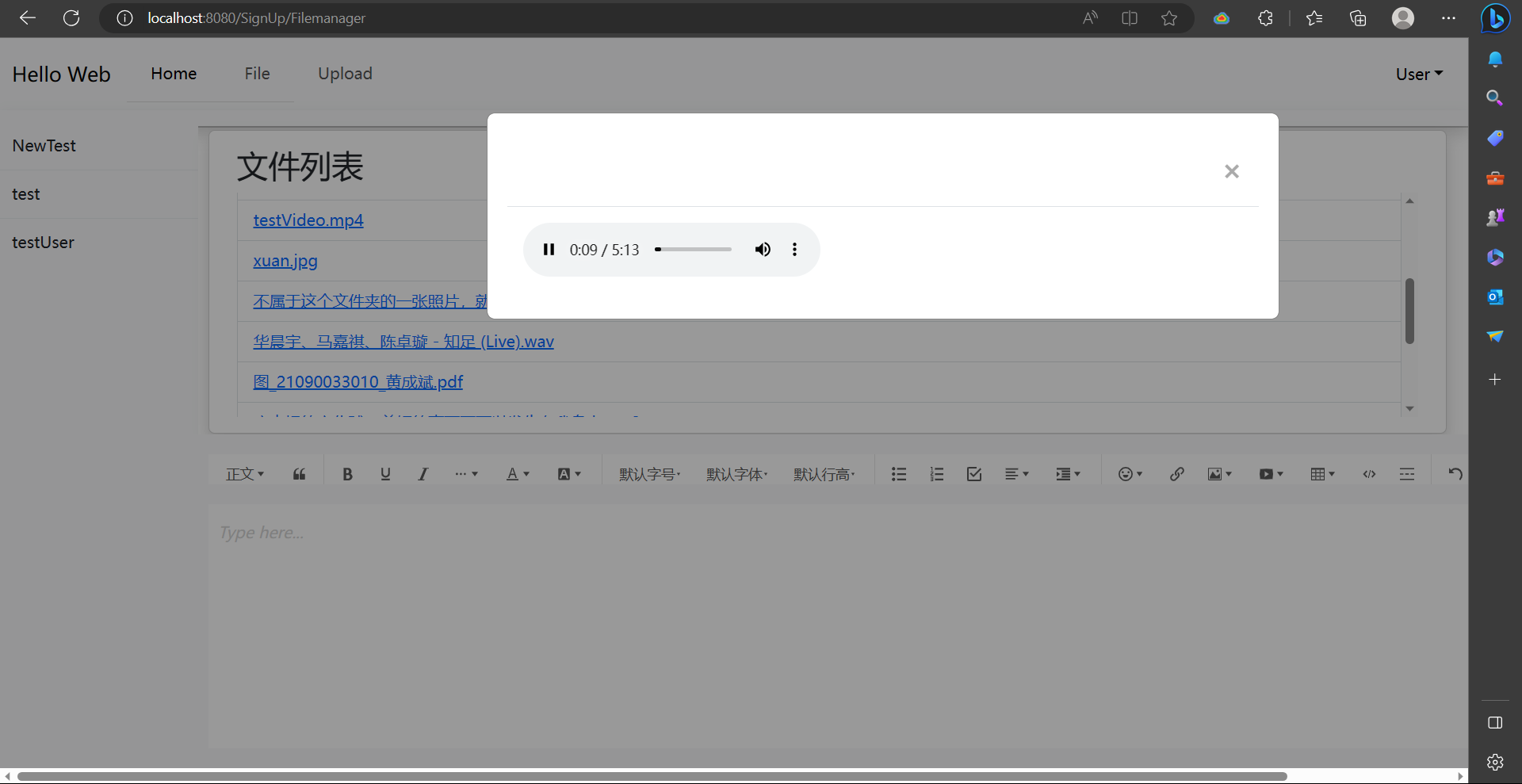Expand the more text styles menu
This screenshot has width=1522, height=784.
(x=466, y=474)
